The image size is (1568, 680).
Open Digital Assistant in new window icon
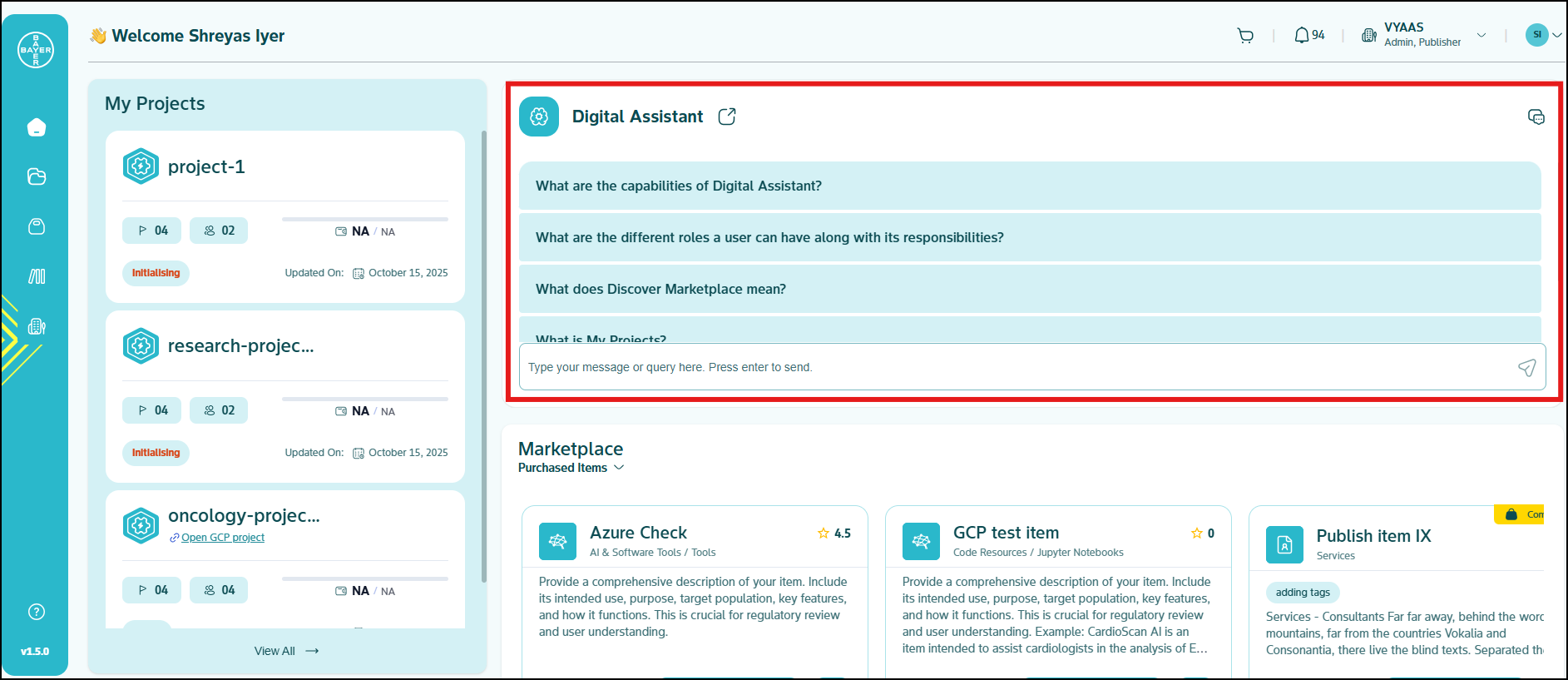click(x=726, y=117)
